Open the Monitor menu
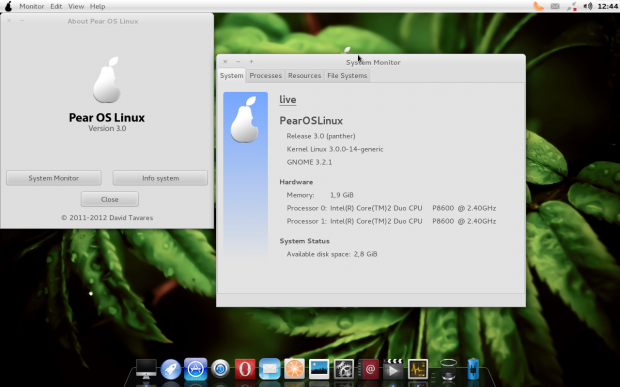 [32, 6]
